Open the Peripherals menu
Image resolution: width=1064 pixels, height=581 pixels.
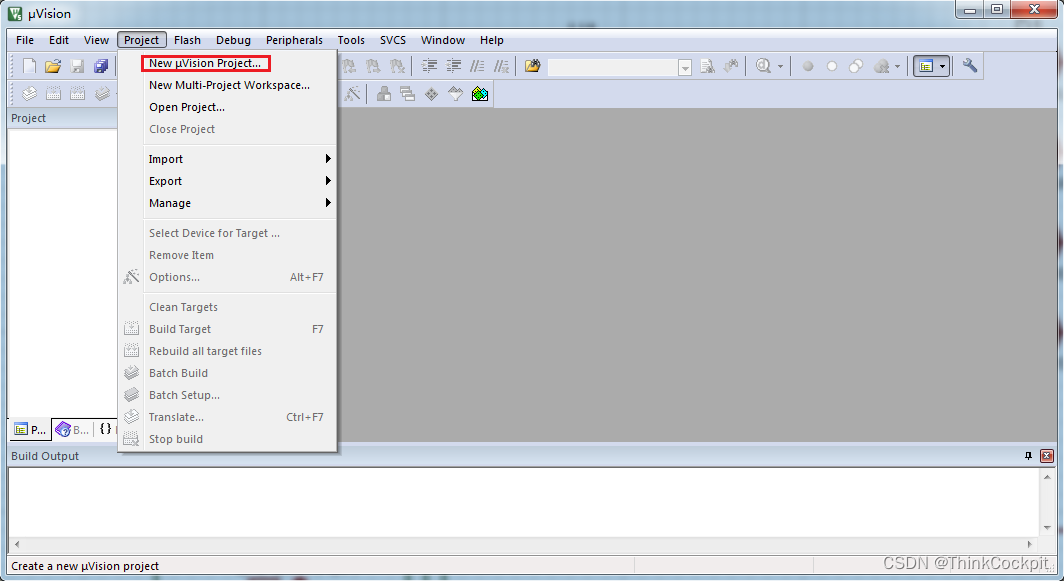coord(294,40)
